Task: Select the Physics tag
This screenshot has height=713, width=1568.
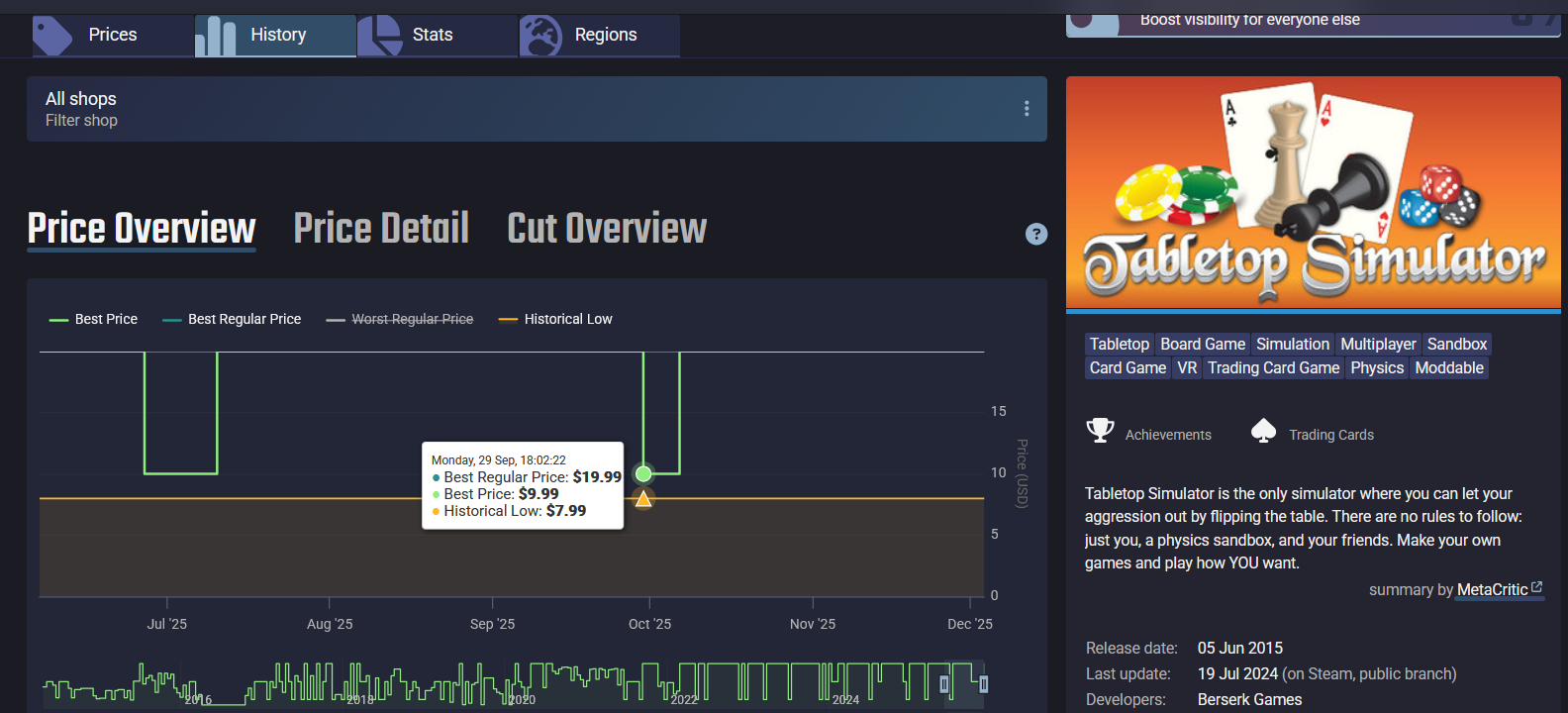Action: [1377, 367]
